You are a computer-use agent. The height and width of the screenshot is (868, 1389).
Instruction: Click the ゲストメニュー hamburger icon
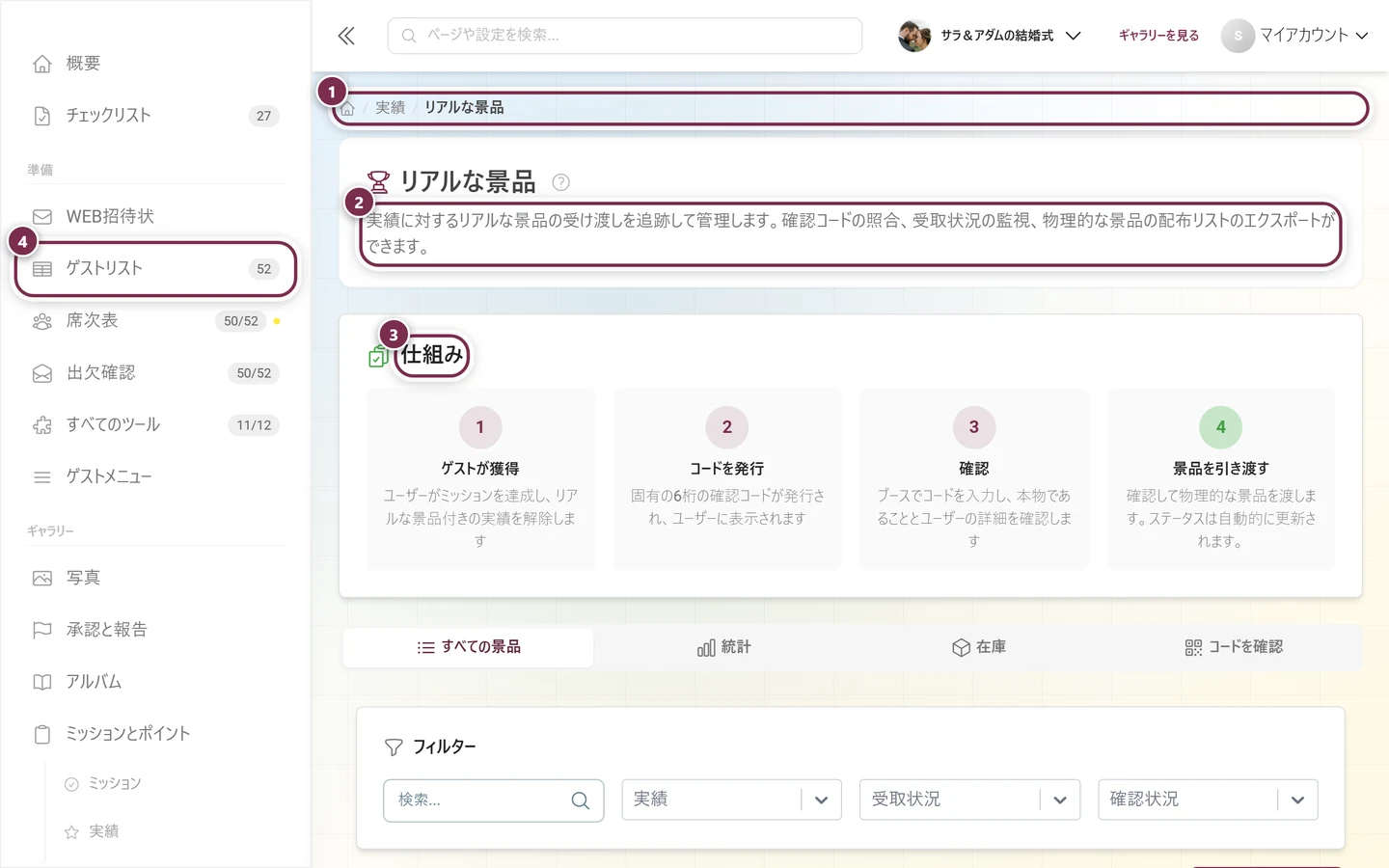42,477
